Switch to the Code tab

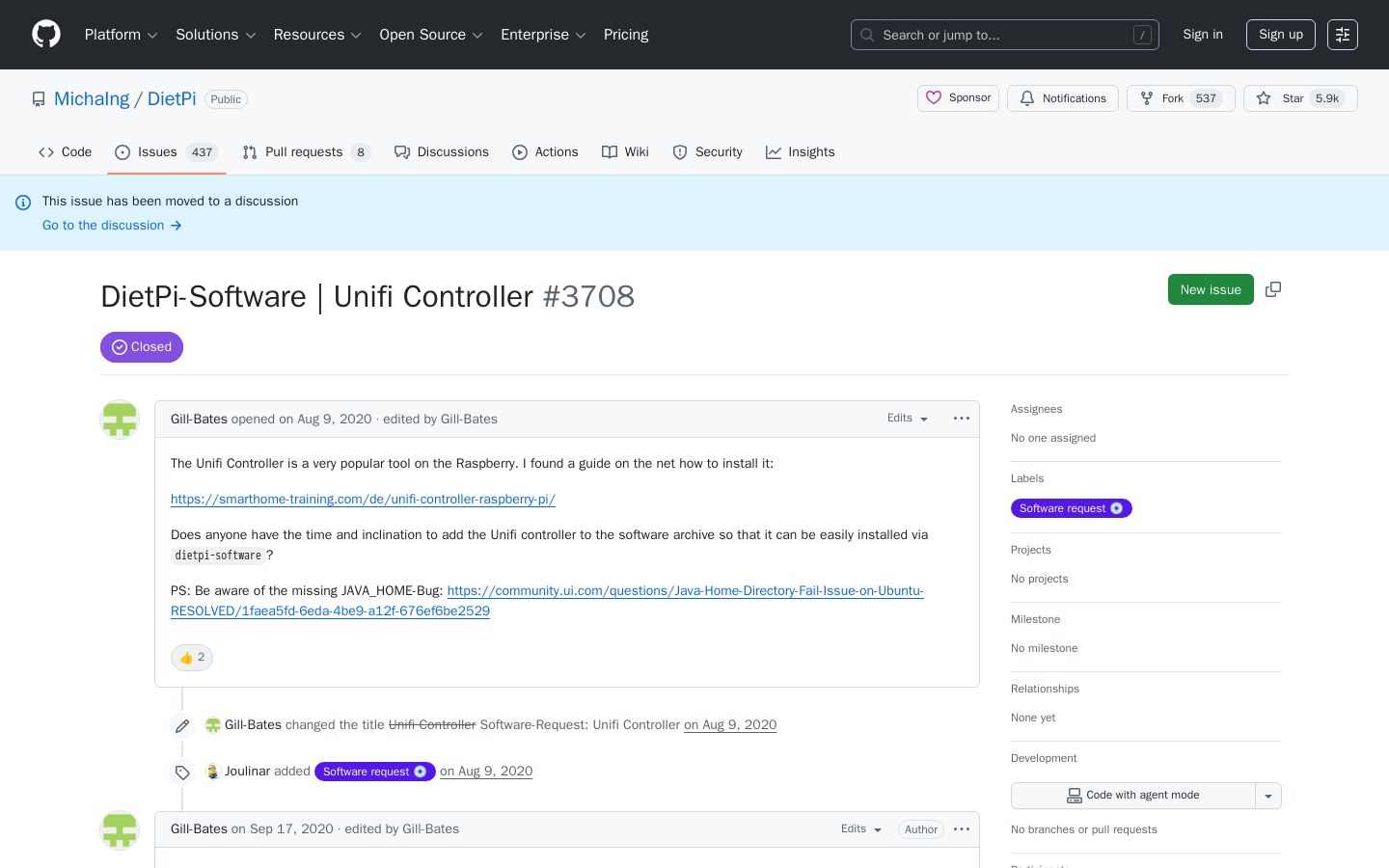click(x=66, y=152)
